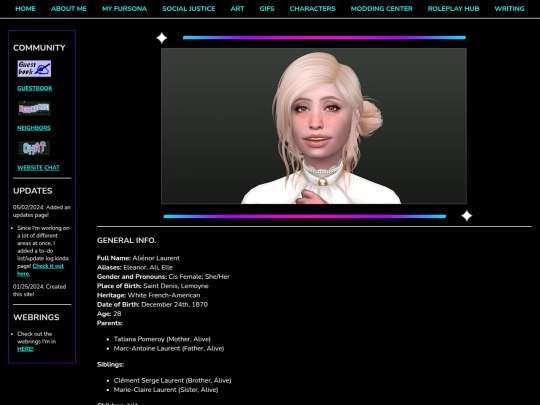
Task: Click 'Tatiana Pomeroy (Mother, Alive)' entry
Action: [162, 339]
